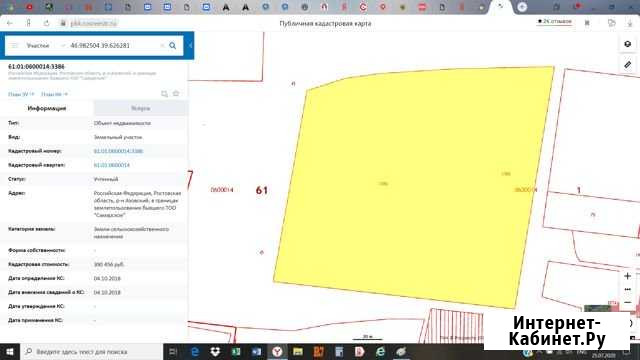The height and width of the screenshot is (360, 640).
Task: Zoom in the map with plus button
Action: pyautogui.click(x=628, y=276)
